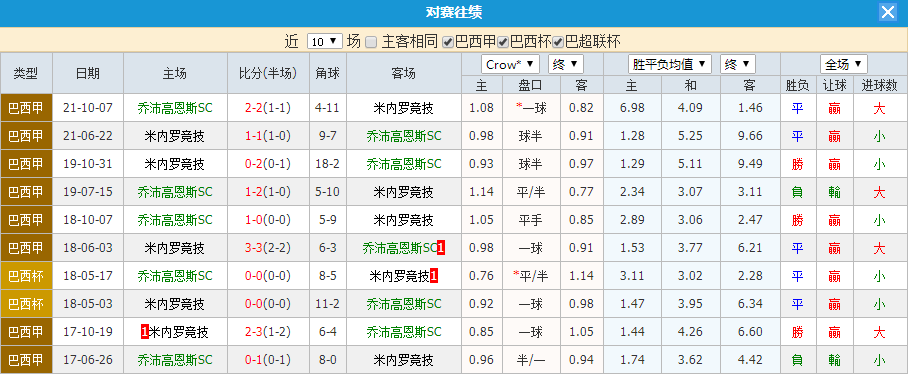Open 乔沛高恩斯SC away team in 18-05-03 row
Image resolution: width=908 pixels, height=374 pixels.
404,304
